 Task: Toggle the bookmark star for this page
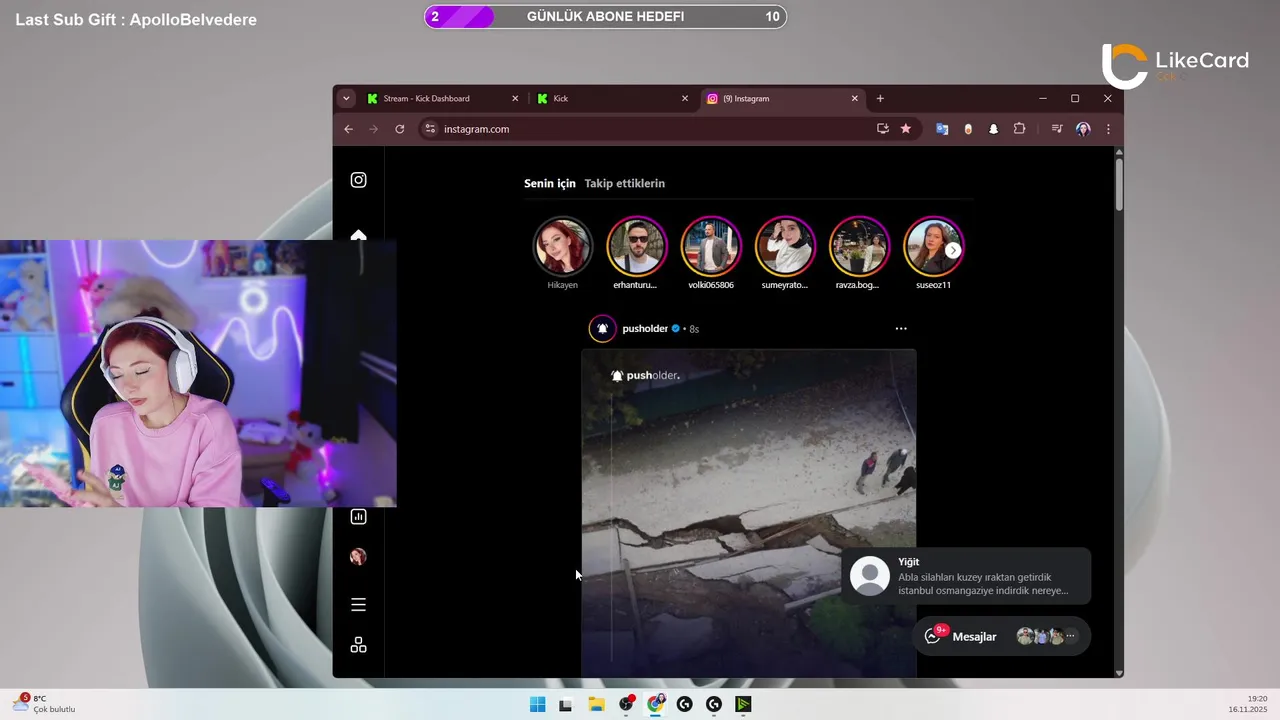point(906,129)
